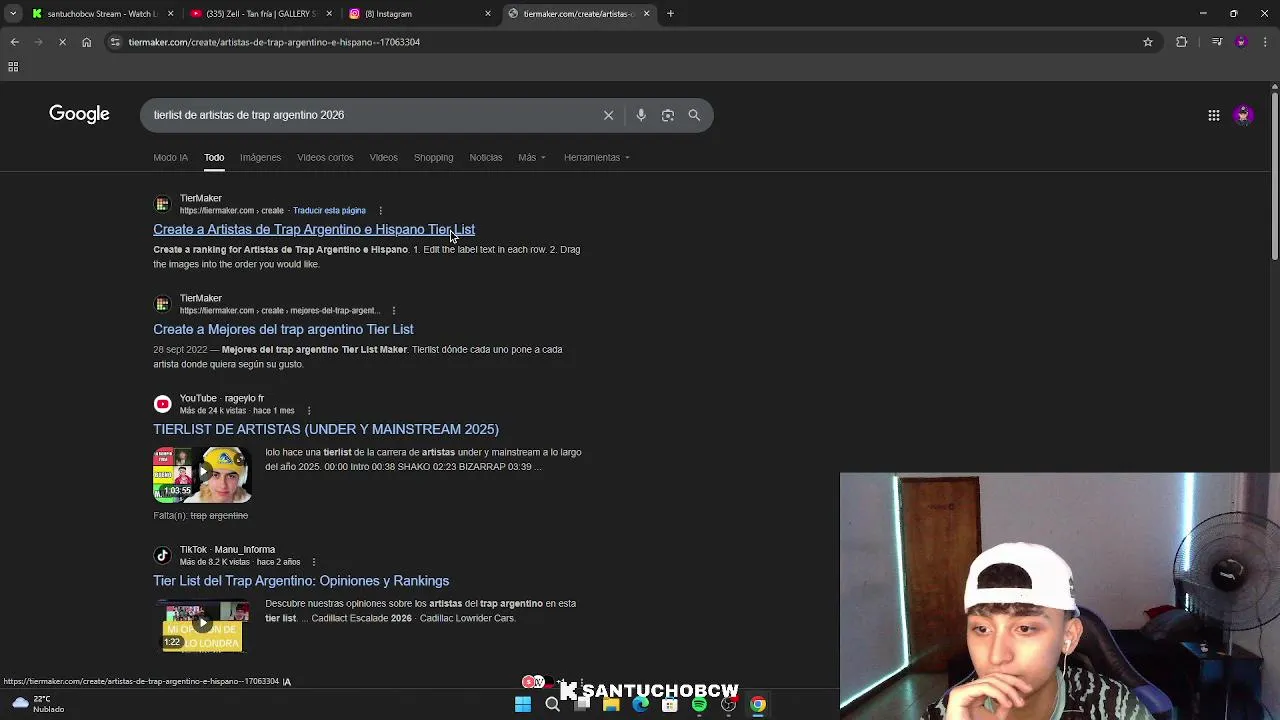
Task: Open Spotify from the taskbar
Action: coord(699,704)
